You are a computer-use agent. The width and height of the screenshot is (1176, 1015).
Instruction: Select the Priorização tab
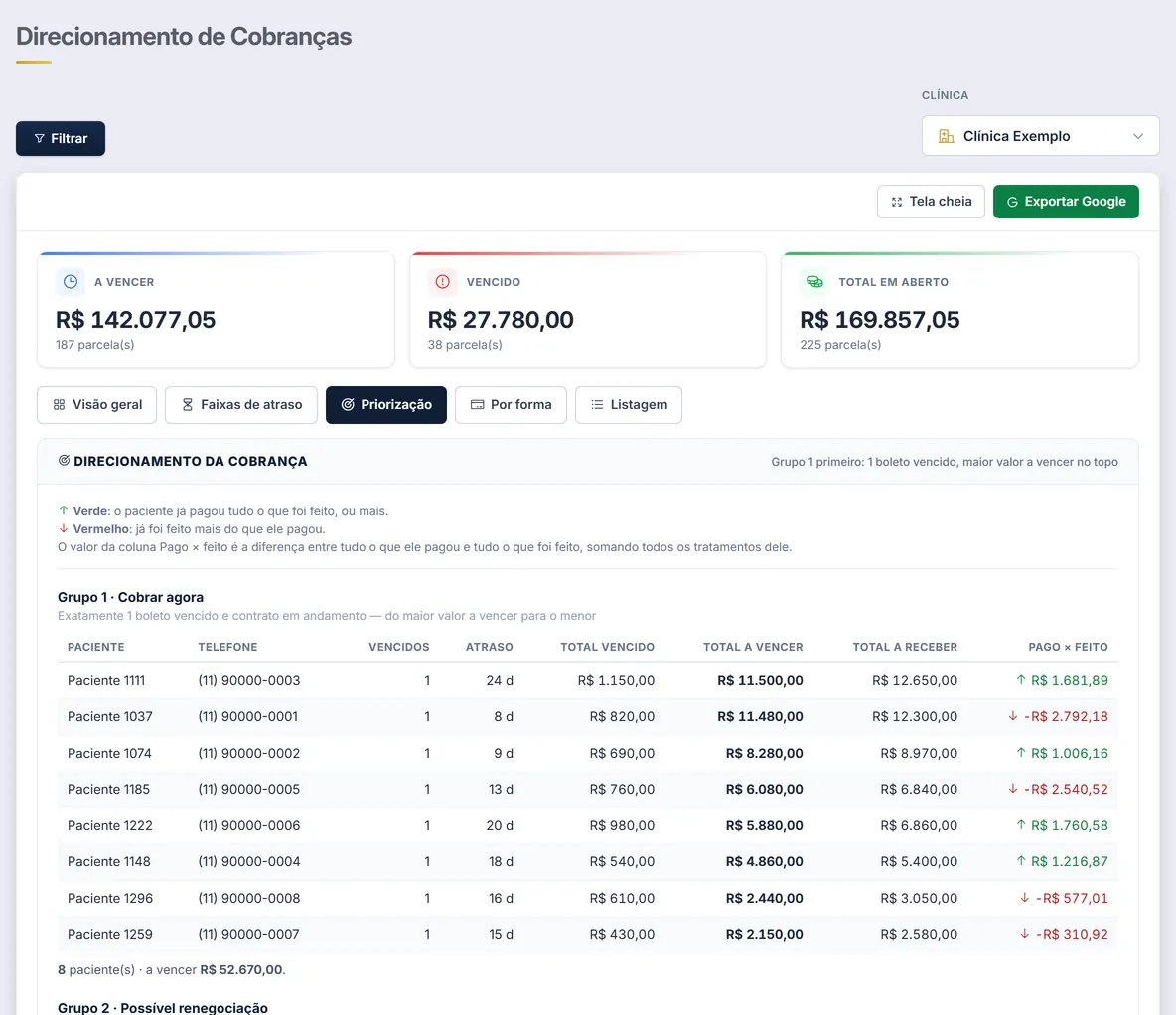tap(386, 405)
